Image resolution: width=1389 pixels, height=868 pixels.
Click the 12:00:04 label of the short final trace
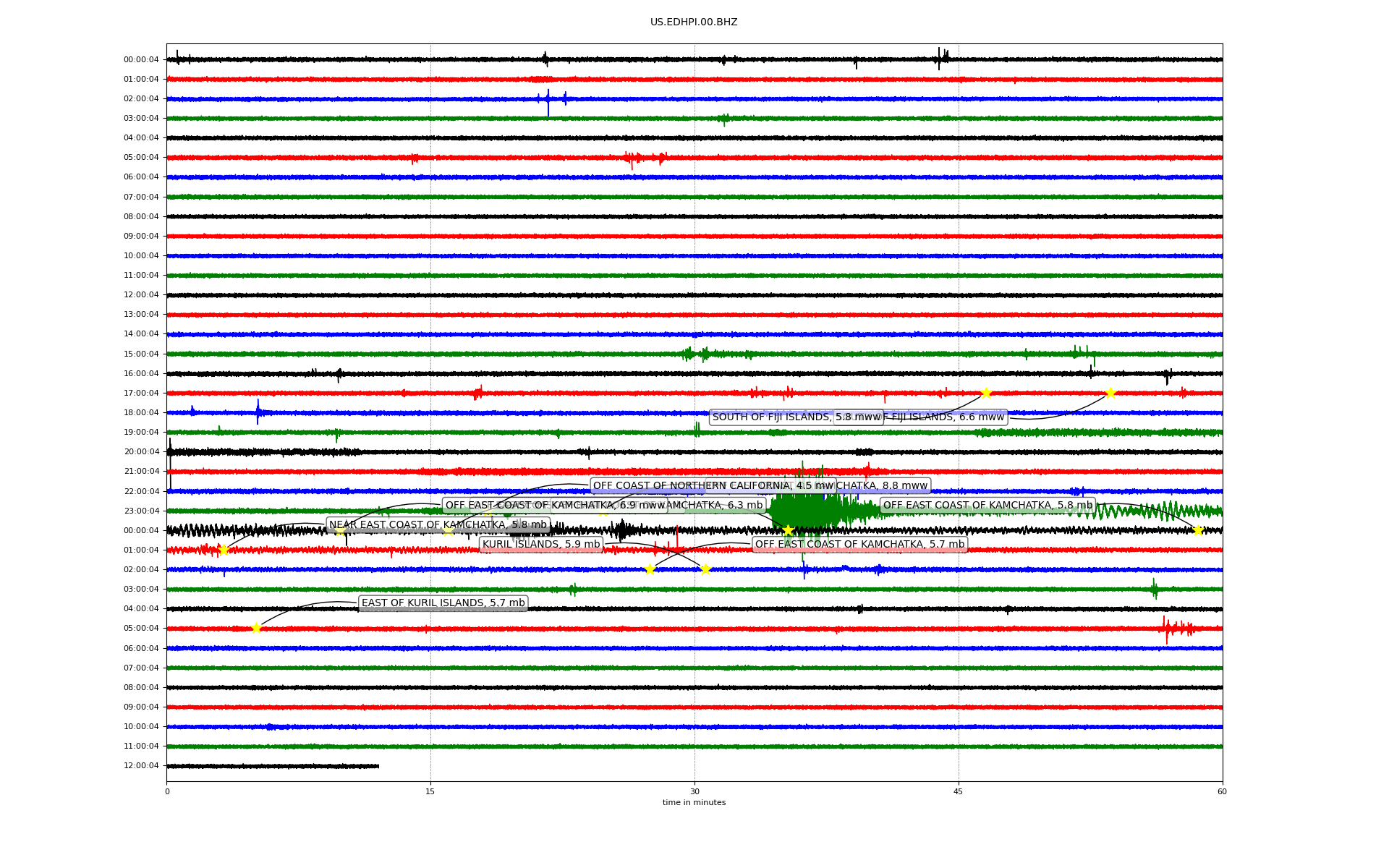click(141, 766)
